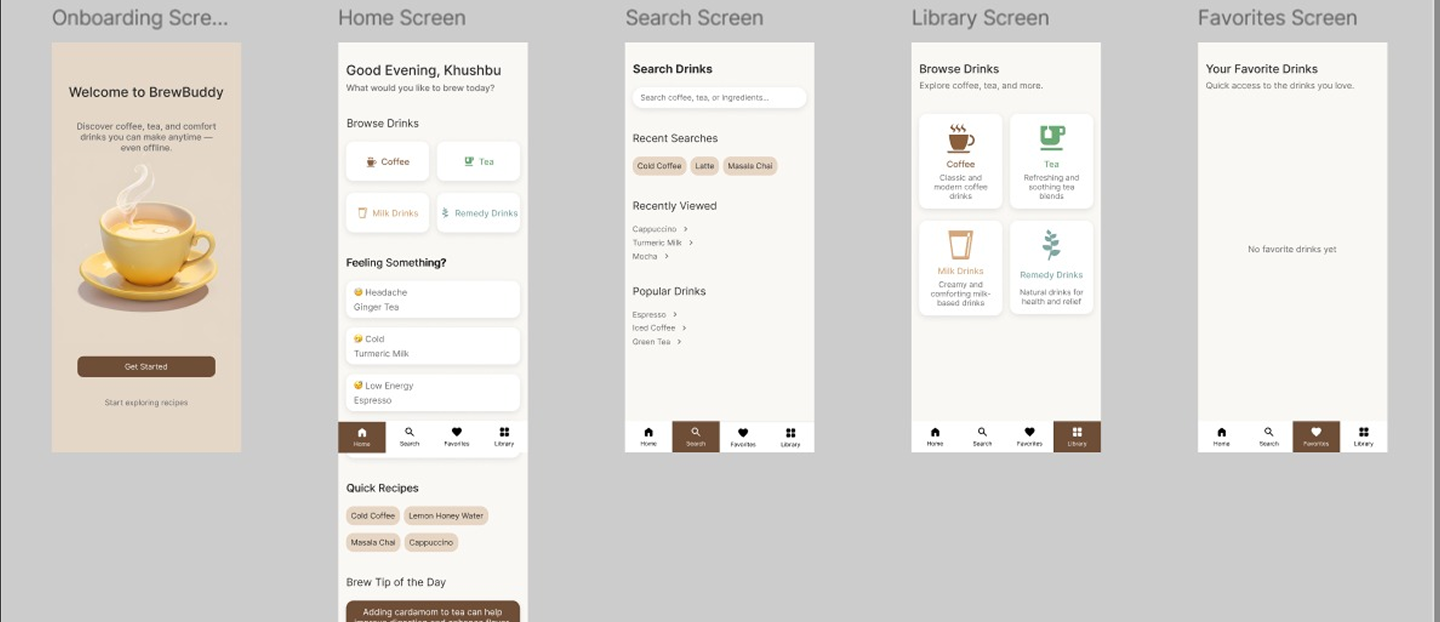Open Iced Coffee row chevron

point(684,328)
